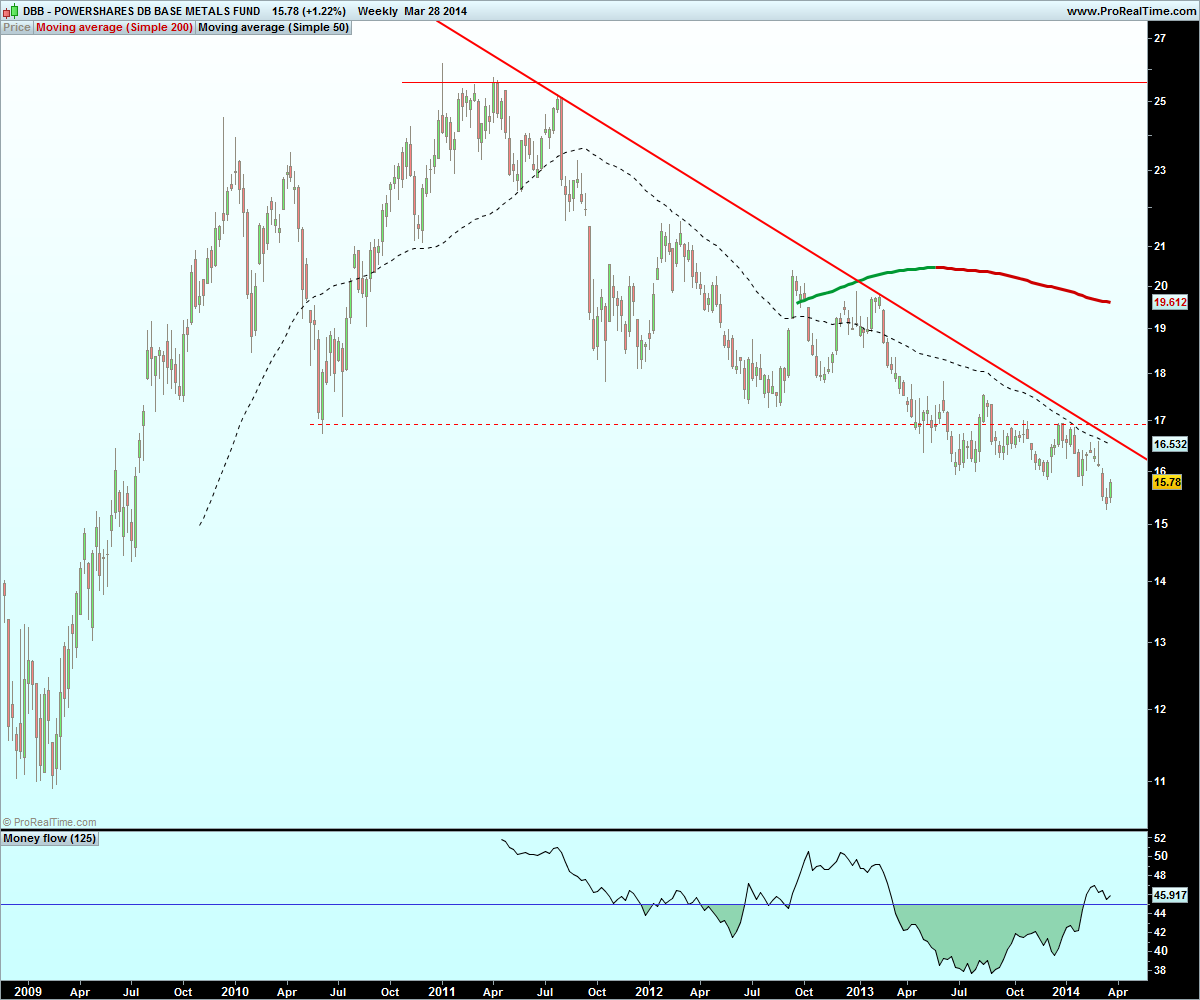Click the 45.917 money flow value tag
The width and height of the screenshot is (1200, 1000).
(x=1169, y=896)
